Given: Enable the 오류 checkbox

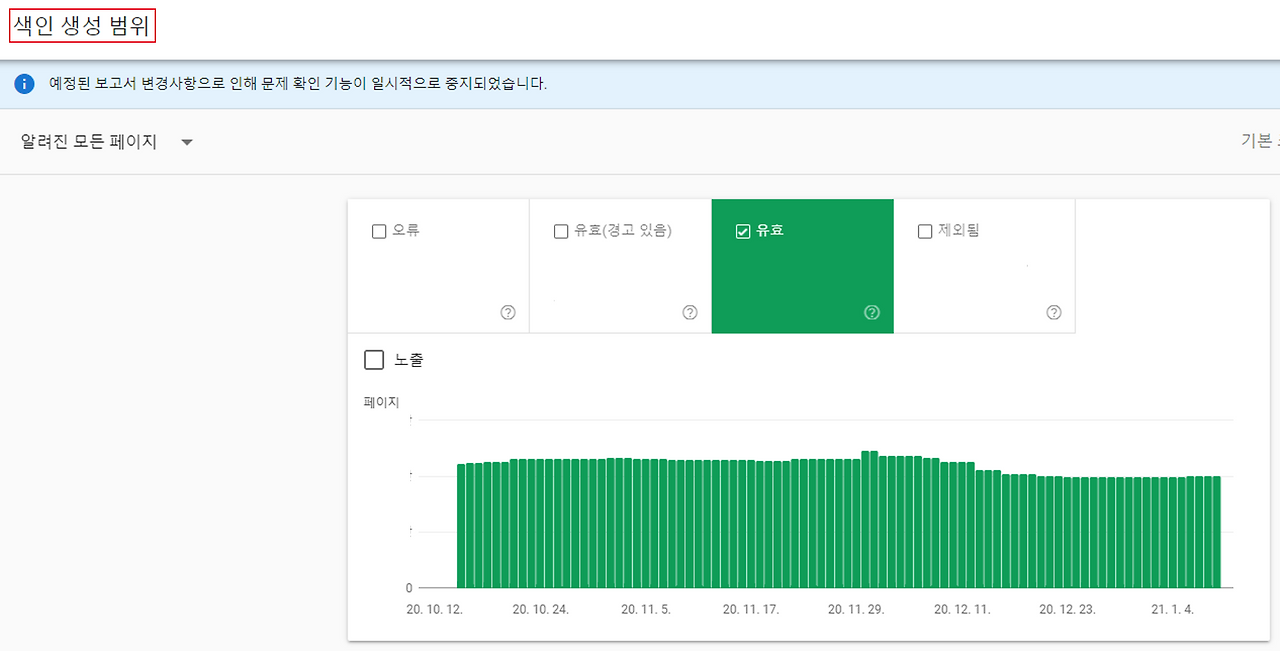Looking at the screenshot, I should coord(379,231).
